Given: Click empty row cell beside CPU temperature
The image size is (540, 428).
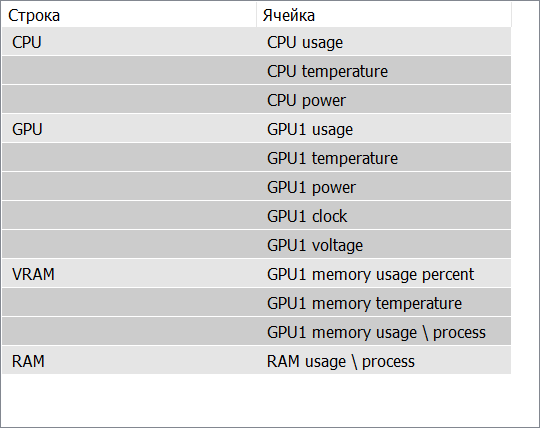Looking at the screenshot, I should click(x=129, y=71).
